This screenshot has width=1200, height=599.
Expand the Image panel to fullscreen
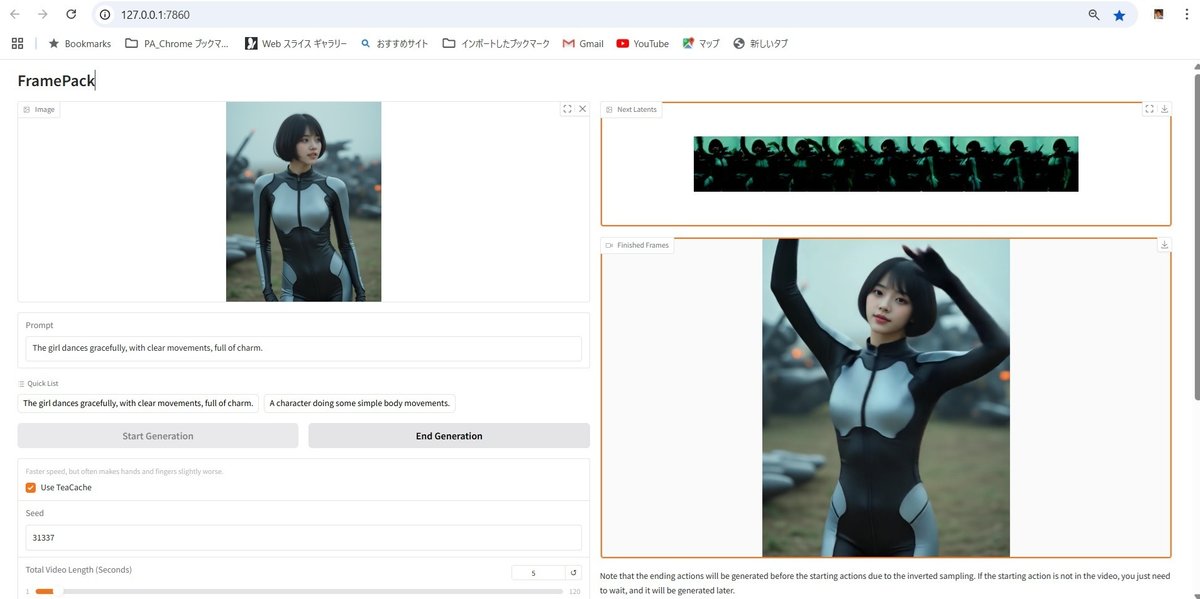pyautogui.click(x=567, y=109)
